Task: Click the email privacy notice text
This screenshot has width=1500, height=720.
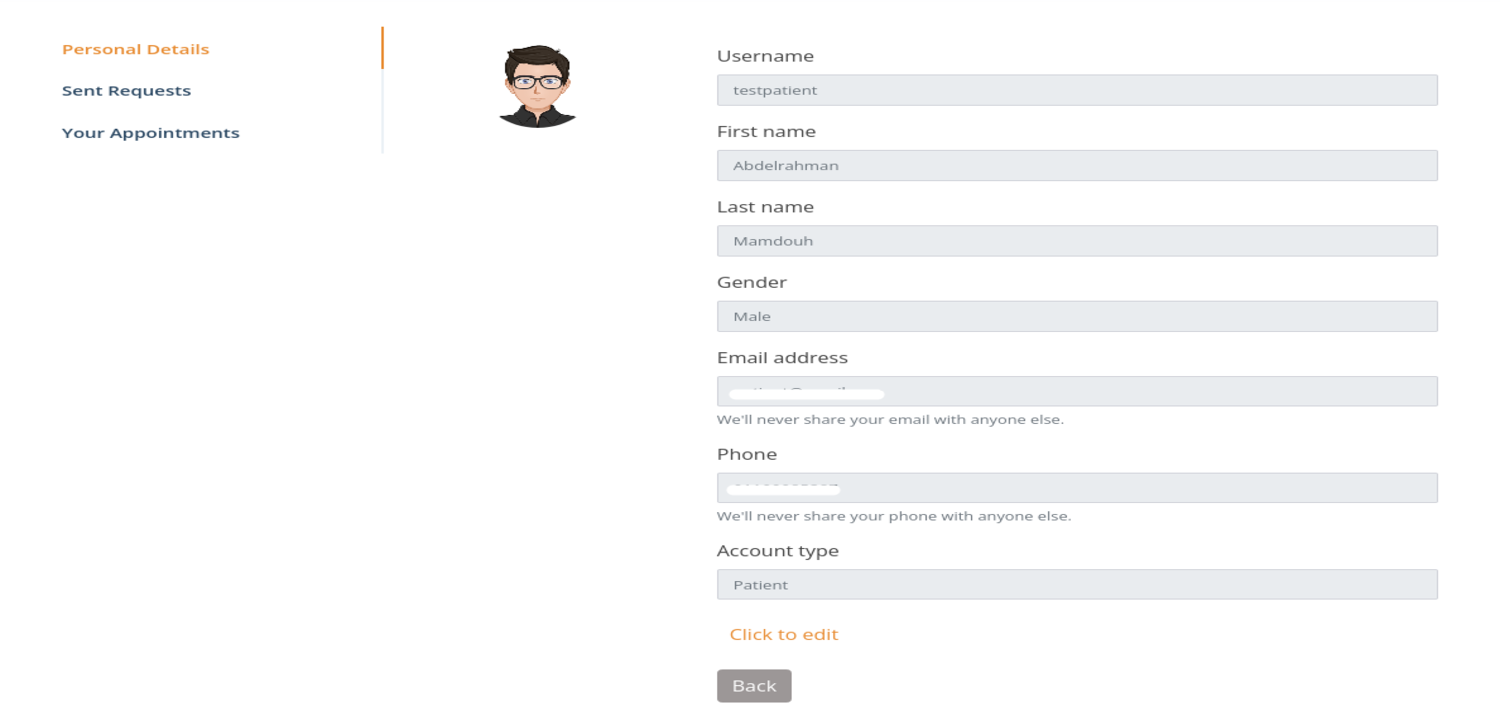Action: 890,420
